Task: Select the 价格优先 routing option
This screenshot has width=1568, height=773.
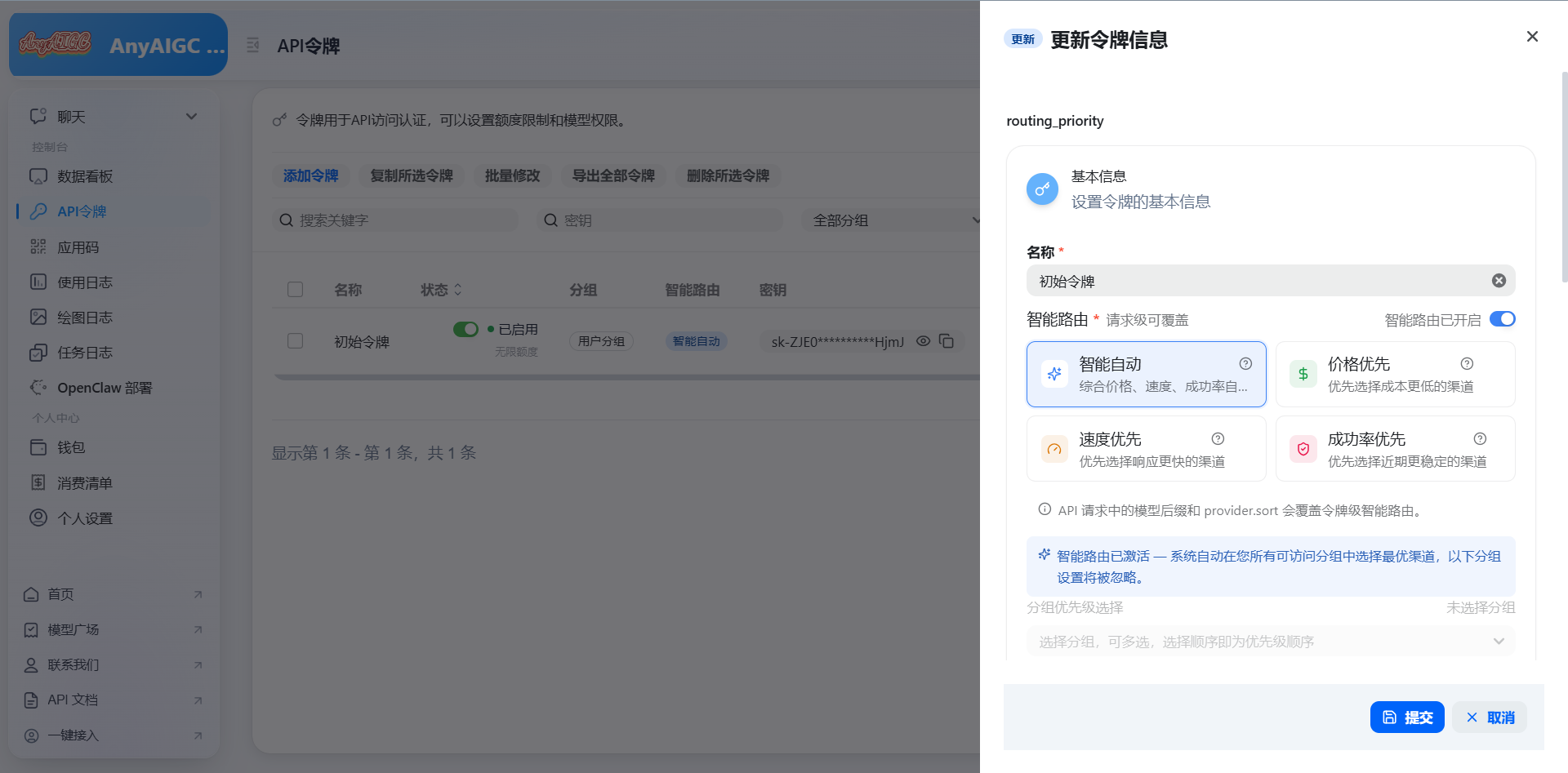Action: (1395, 374)
